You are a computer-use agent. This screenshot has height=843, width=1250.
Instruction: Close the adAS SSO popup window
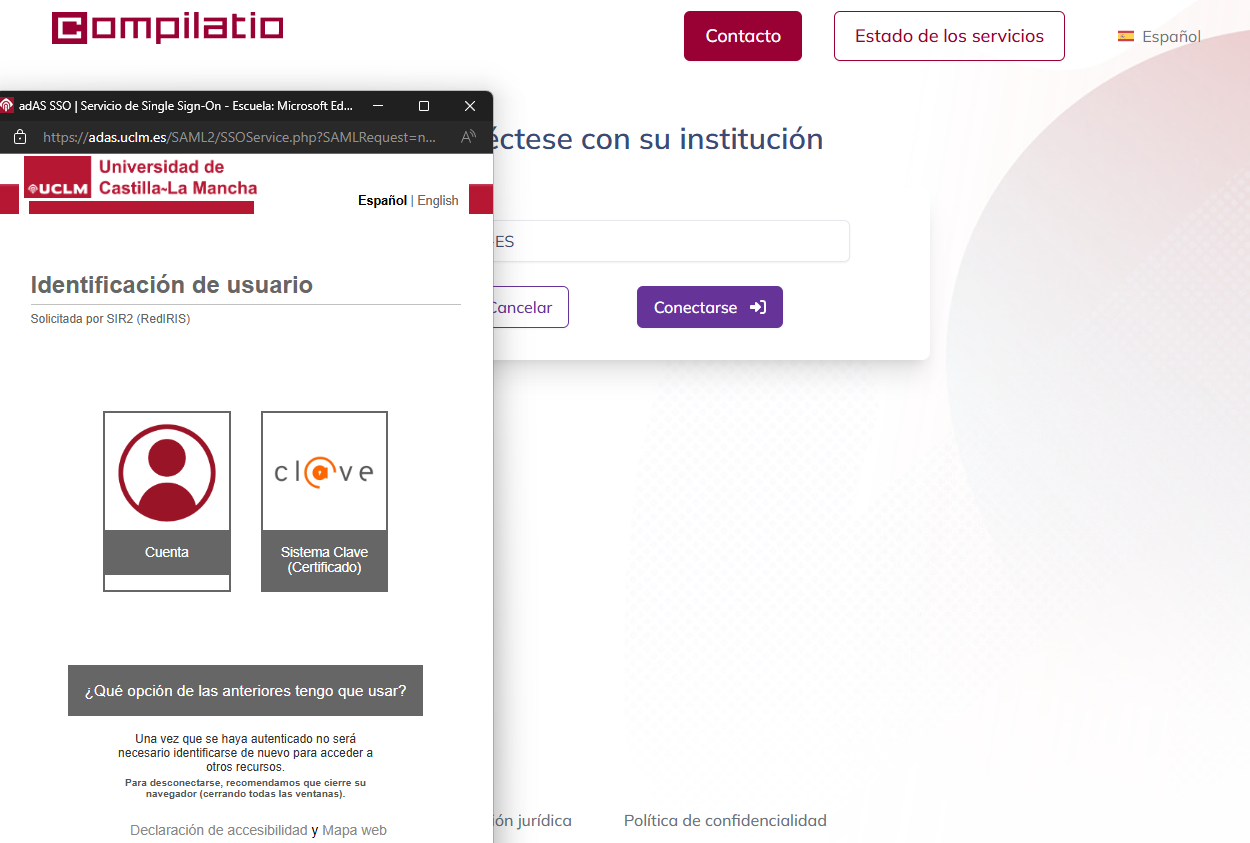(470, 105)
